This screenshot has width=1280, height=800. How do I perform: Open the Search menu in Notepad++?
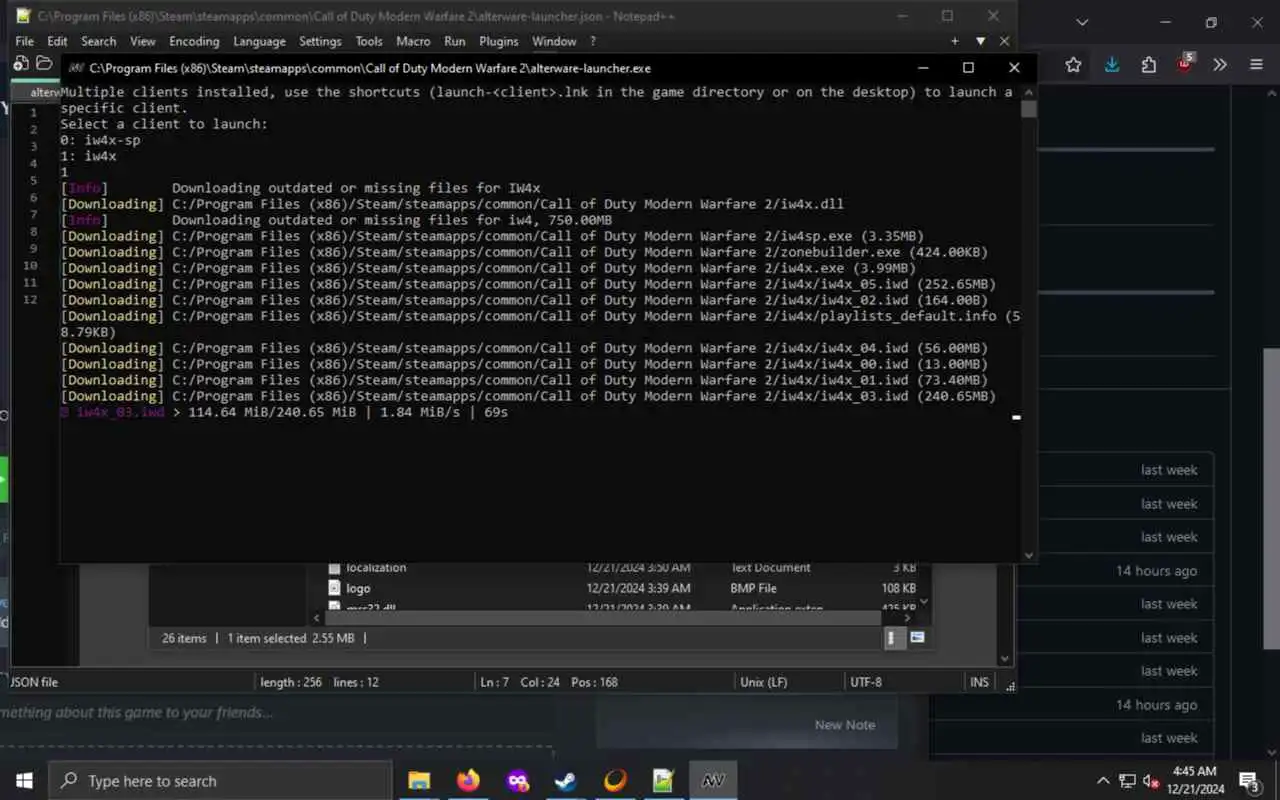(x=99, y=41)
